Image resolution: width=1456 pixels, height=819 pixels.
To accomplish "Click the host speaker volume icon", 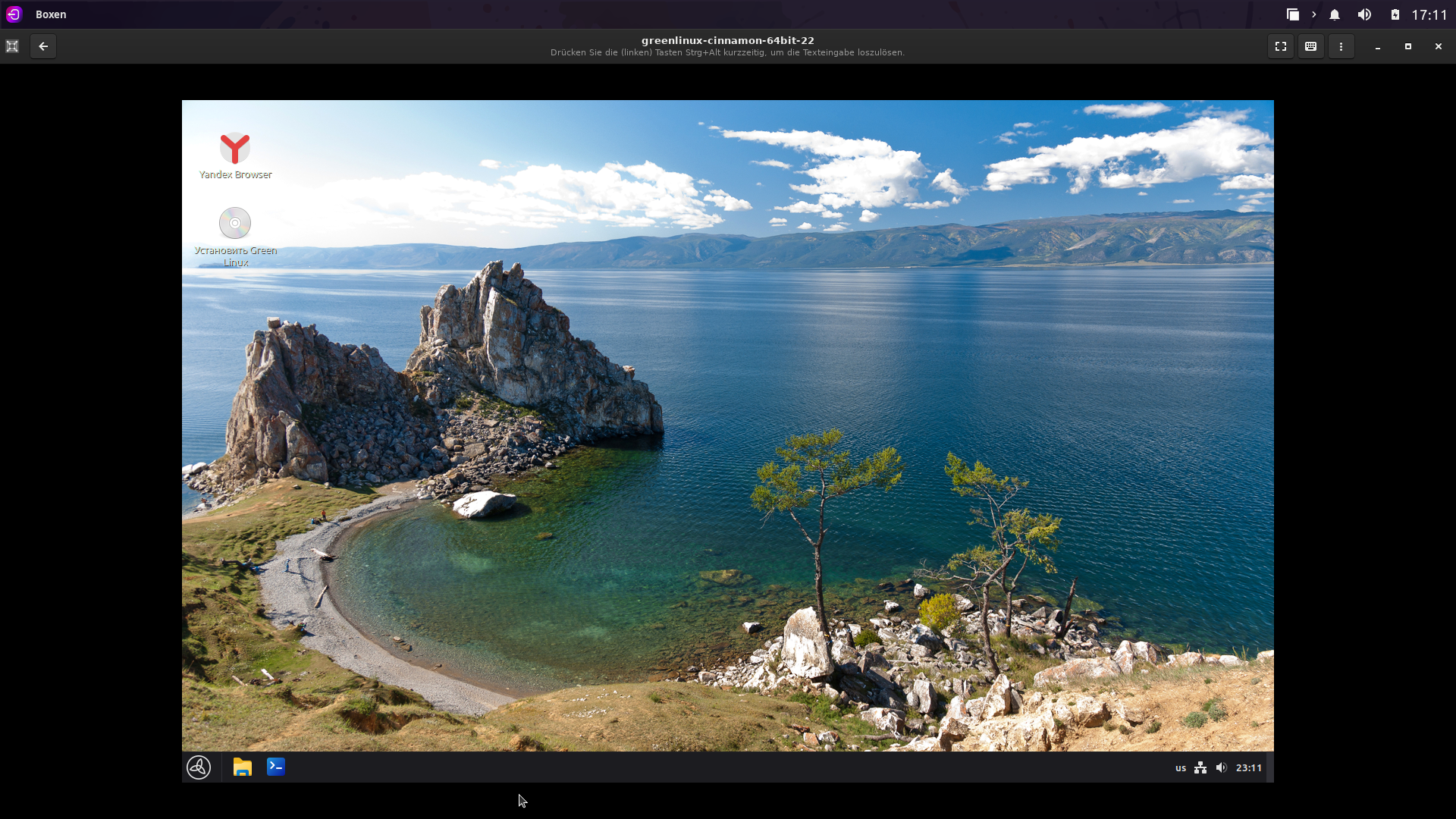I will [1364, 14].
